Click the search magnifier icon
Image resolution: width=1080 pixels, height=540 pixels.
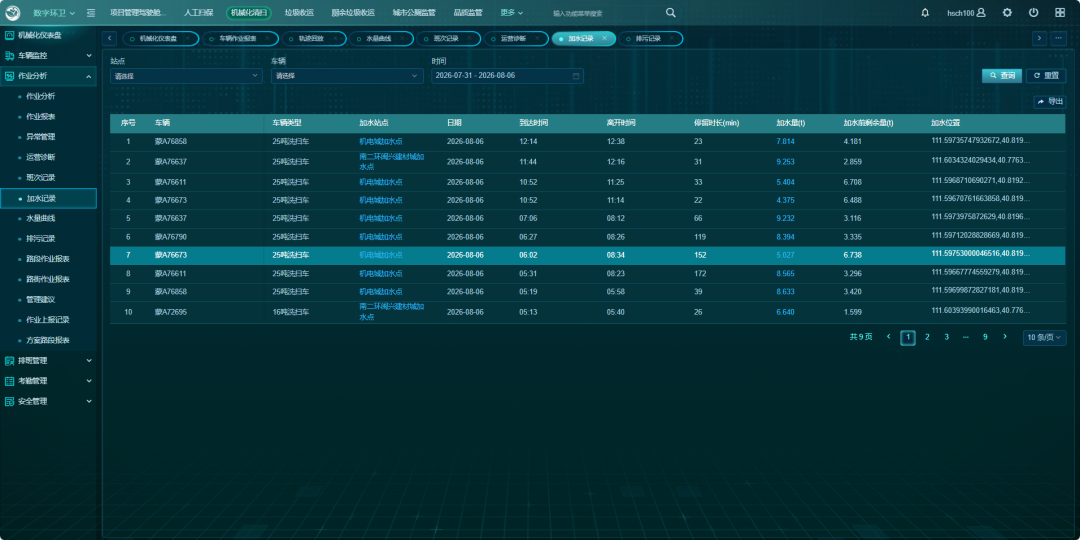pos(671,12)
